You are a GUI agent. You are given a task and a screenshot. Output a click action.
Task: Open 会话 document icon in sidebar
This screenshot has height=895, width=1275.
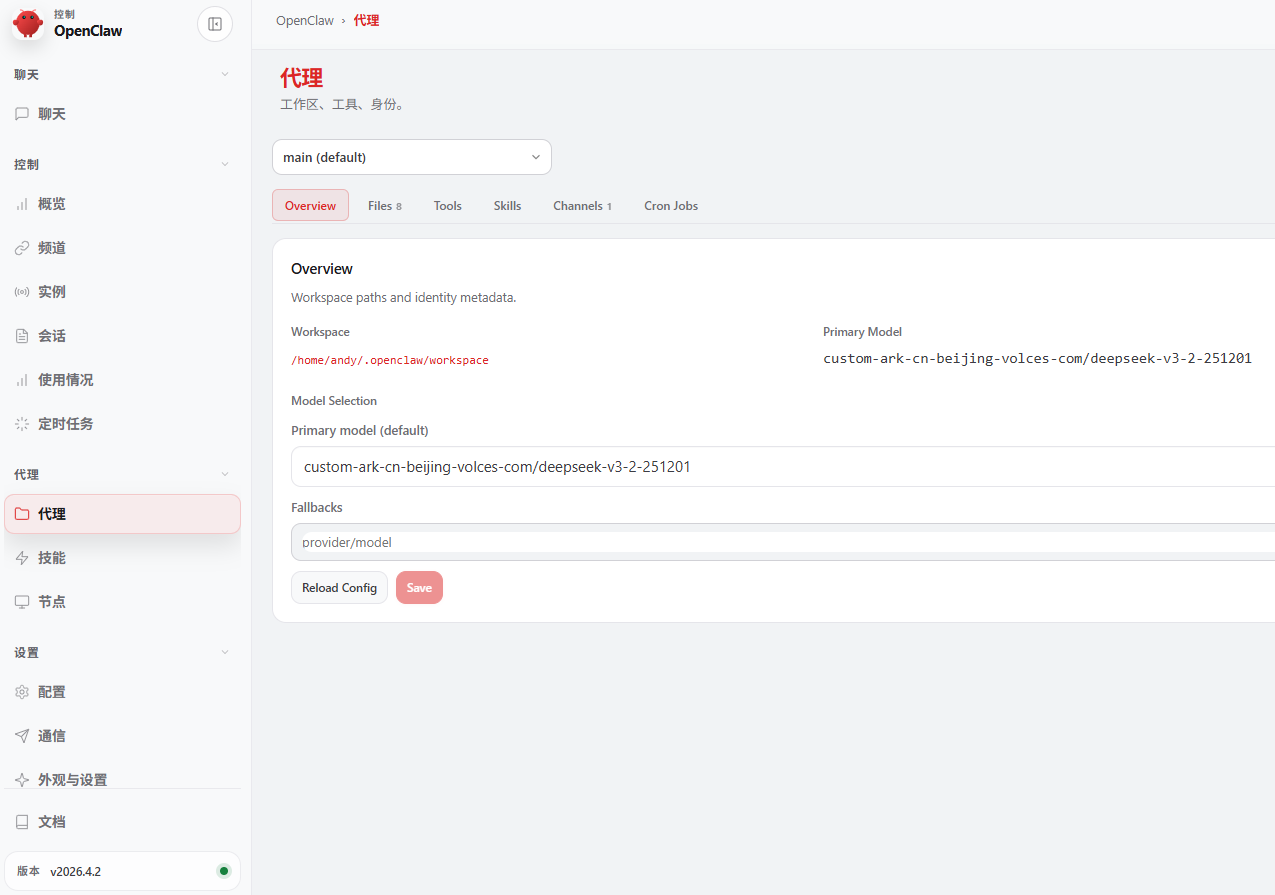[x=22, y=336]
